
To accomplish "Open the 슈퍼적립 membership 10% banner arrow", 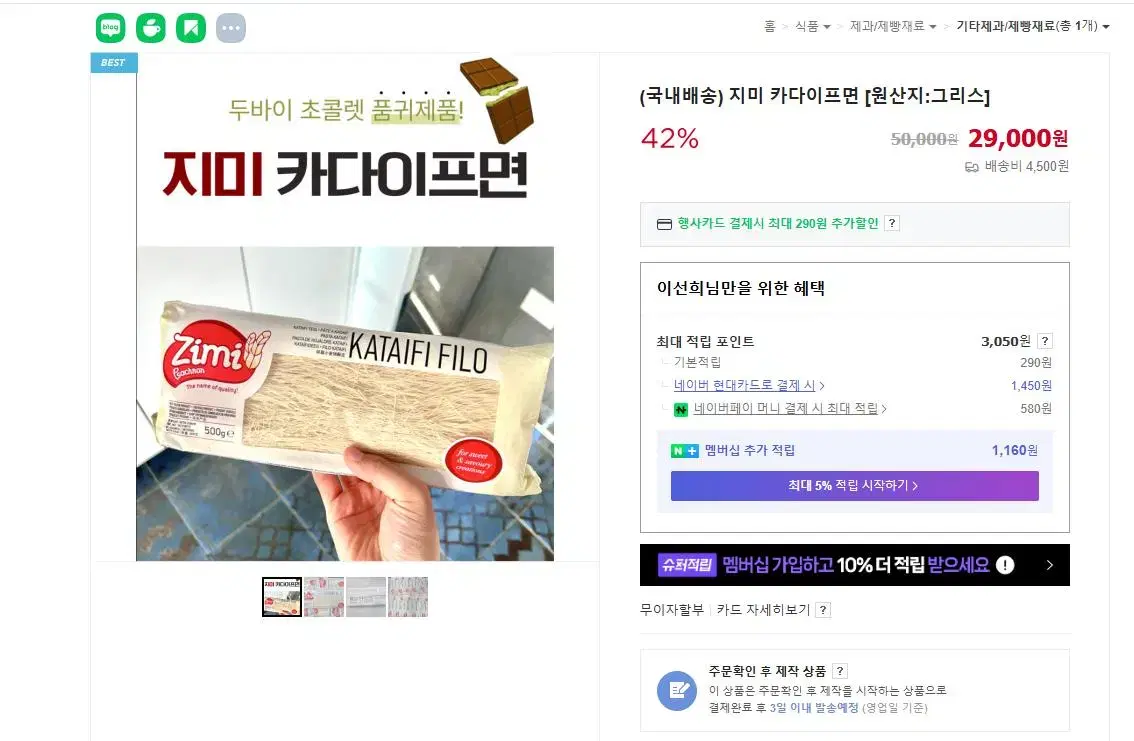I will point(1049,565).
